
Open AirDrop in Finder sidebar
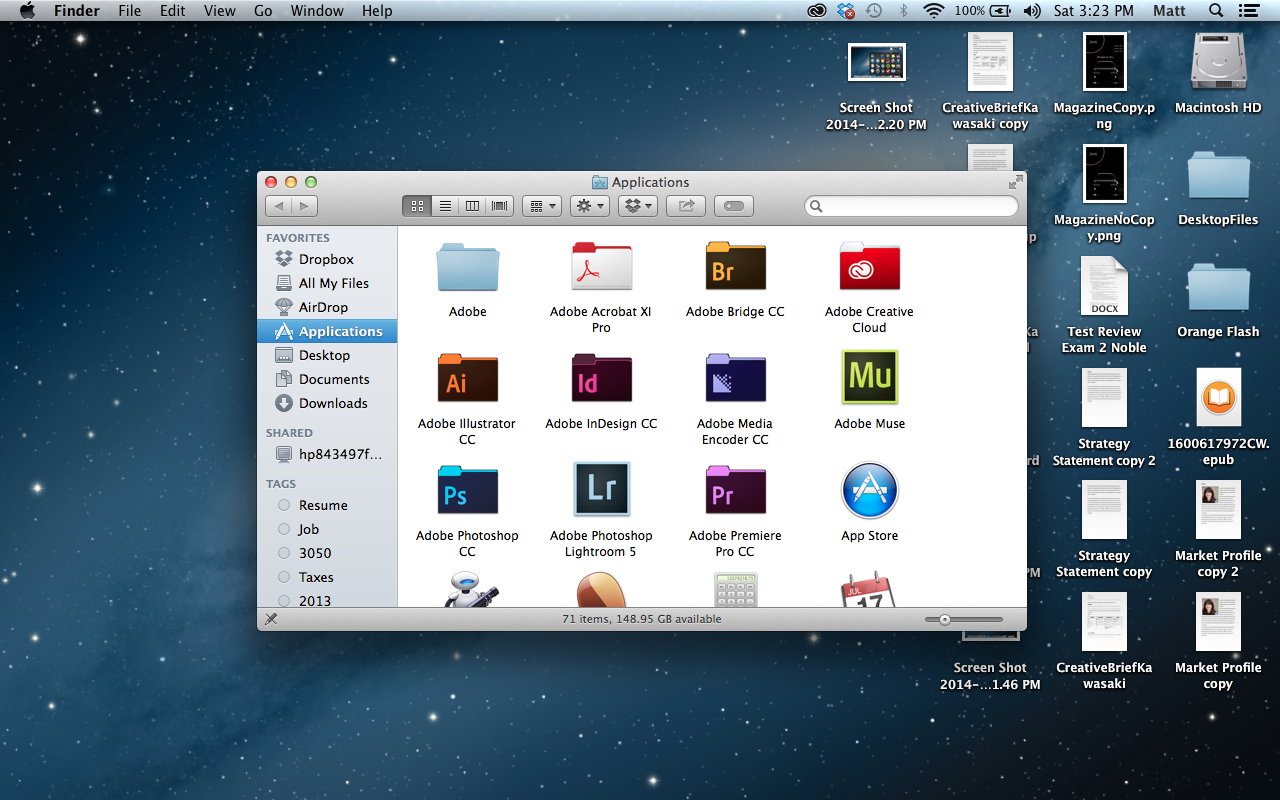[327, 307]
